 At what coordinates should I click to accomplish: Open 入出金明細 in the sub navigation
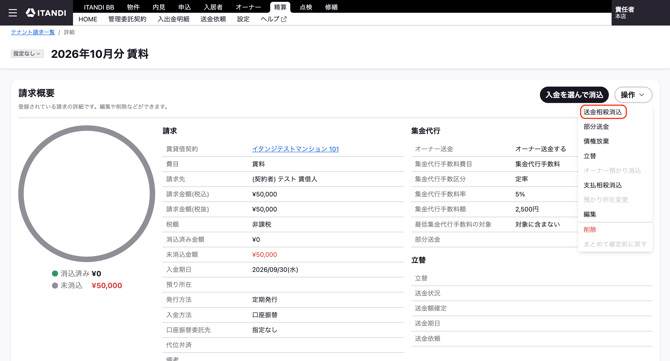pos(173,19)
